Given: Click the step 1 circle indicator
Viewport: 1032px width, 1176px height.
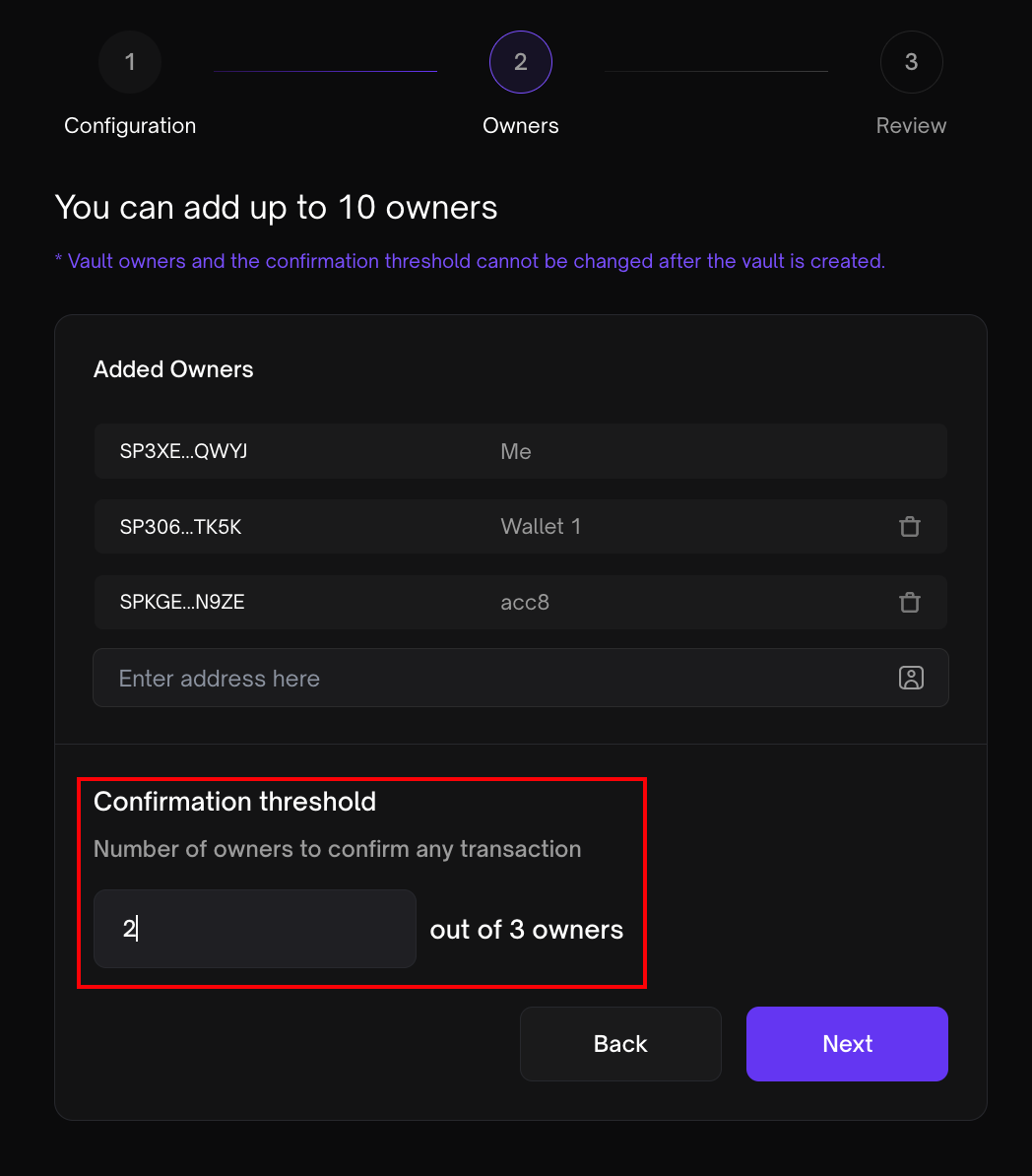Looking at the screenshot, I should point(130,62).
